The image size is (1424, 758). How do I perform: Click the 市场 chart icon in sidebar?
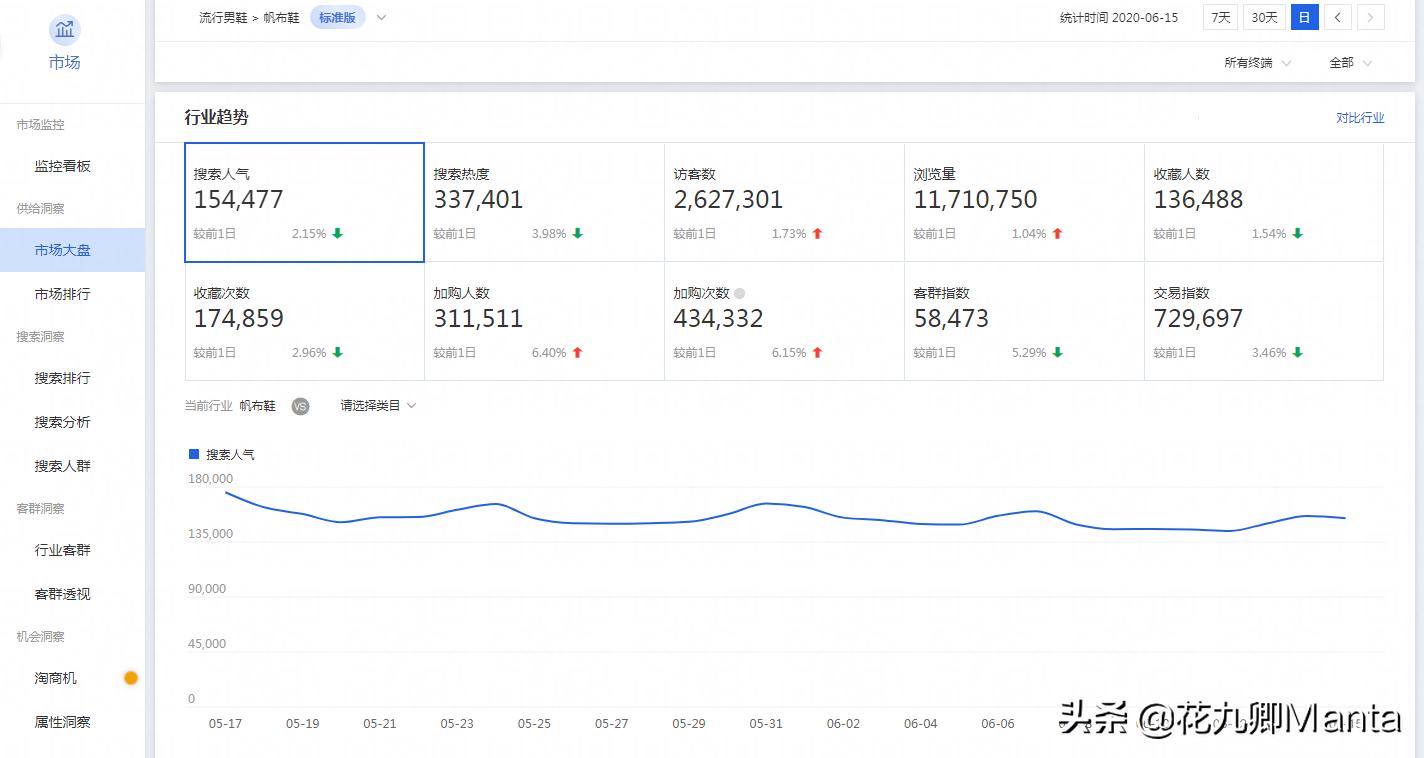[65, 30]
